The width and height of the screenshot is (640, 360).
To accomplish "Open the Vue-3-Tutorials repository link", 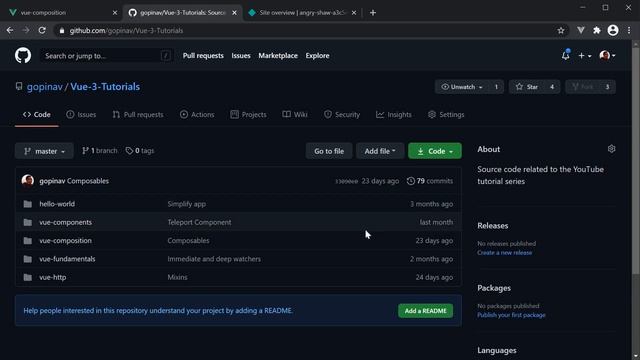I will point(105,87).
